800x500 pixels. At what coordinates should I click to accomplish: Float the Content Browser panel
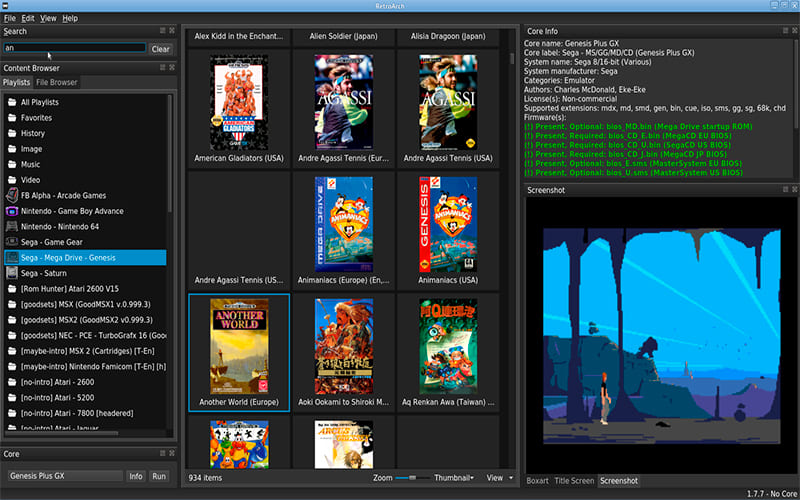[163, 67]
